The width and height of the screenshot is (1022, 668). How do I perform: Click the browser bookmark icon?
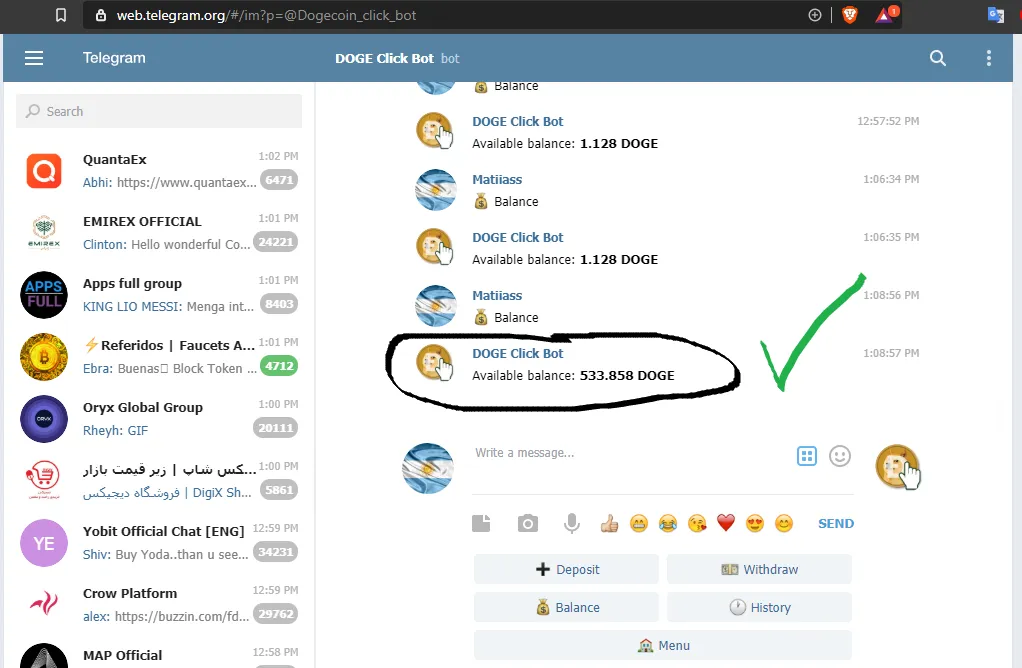[61, 15]
